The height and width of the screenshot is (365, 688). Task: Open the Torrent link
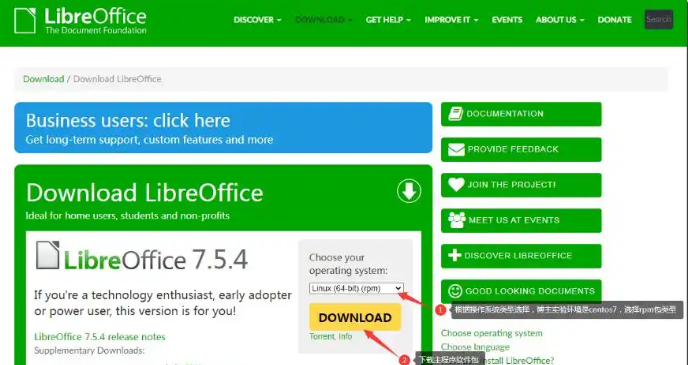322,336
